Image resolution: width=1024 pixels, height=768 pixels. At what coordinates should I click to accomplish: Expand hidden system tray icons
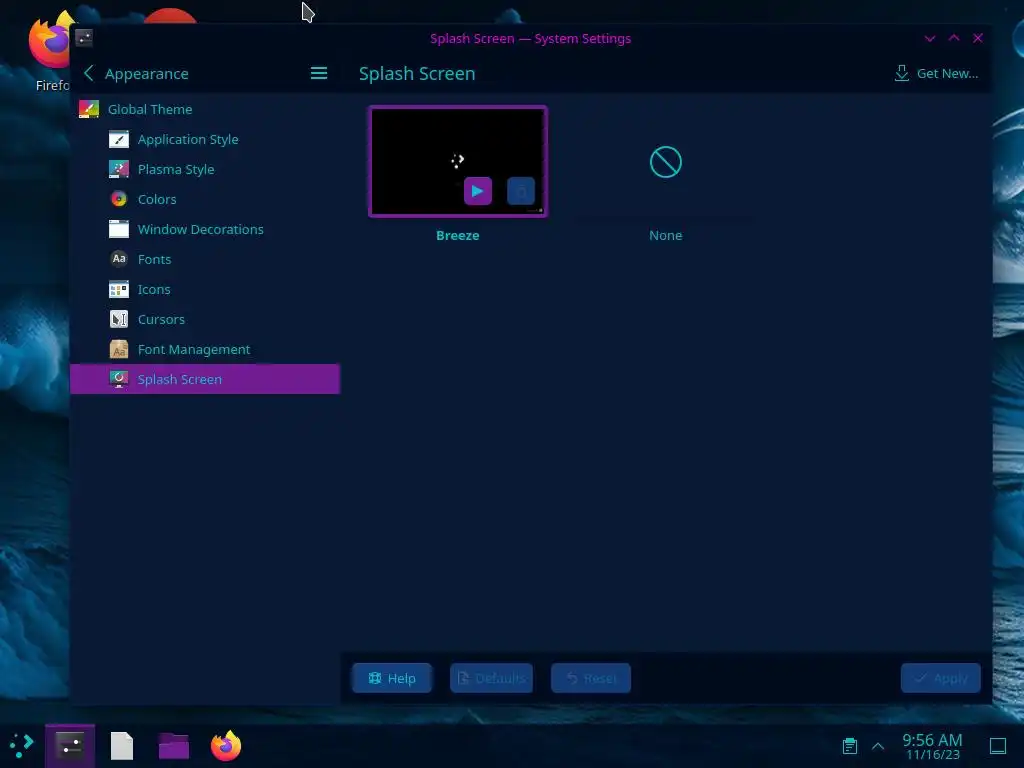pos(878,746)
